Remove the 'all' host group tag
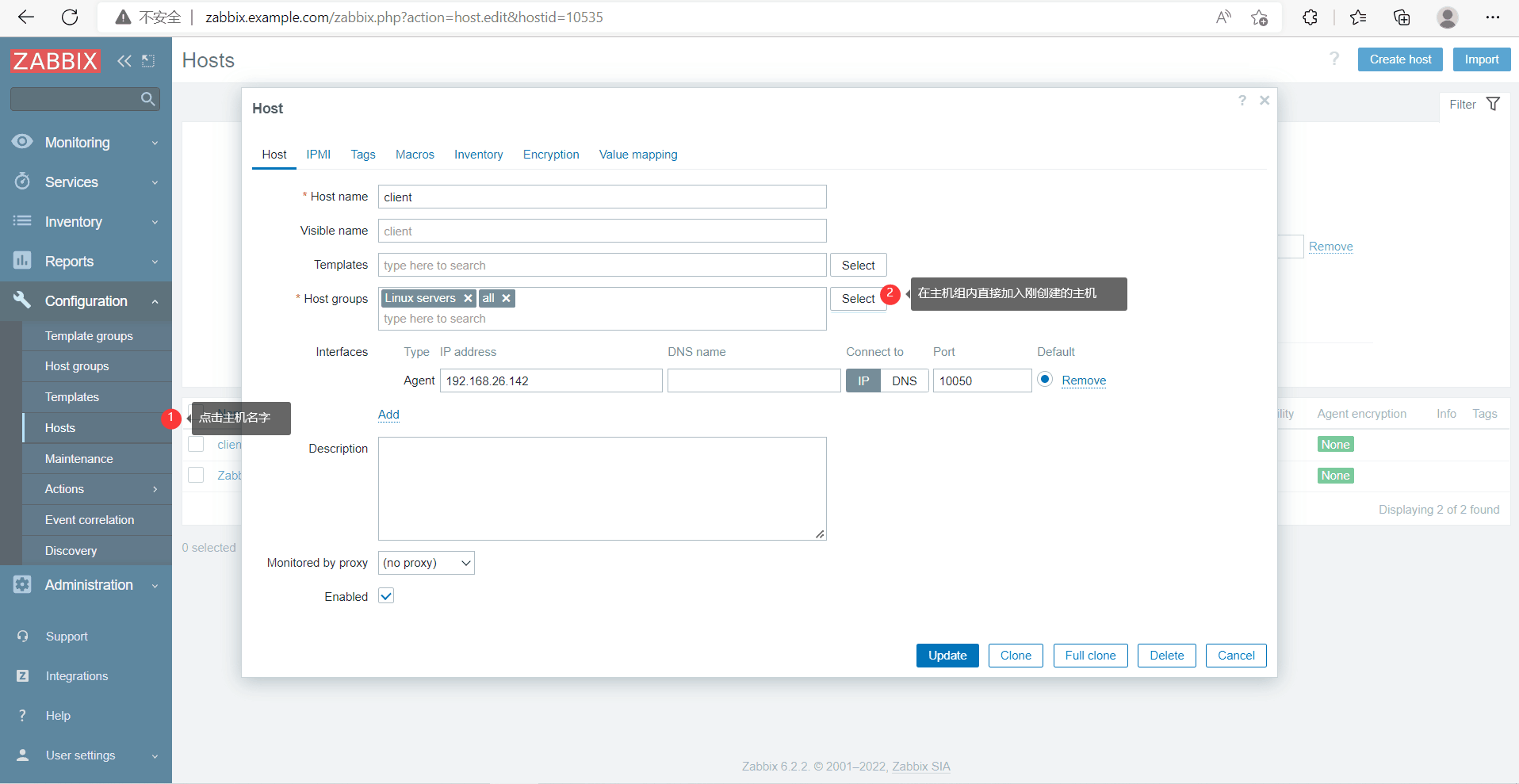1519x784 pixels. 506,298
